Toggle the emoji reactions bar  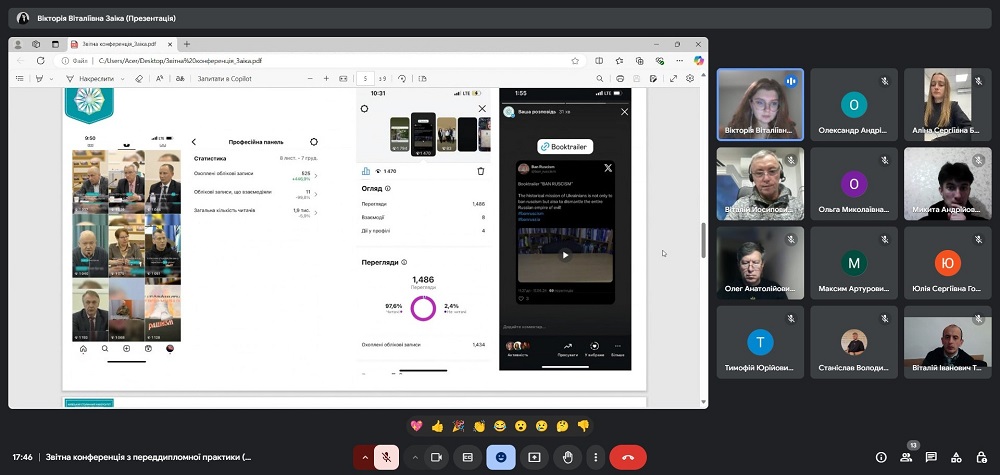[501, 457]
